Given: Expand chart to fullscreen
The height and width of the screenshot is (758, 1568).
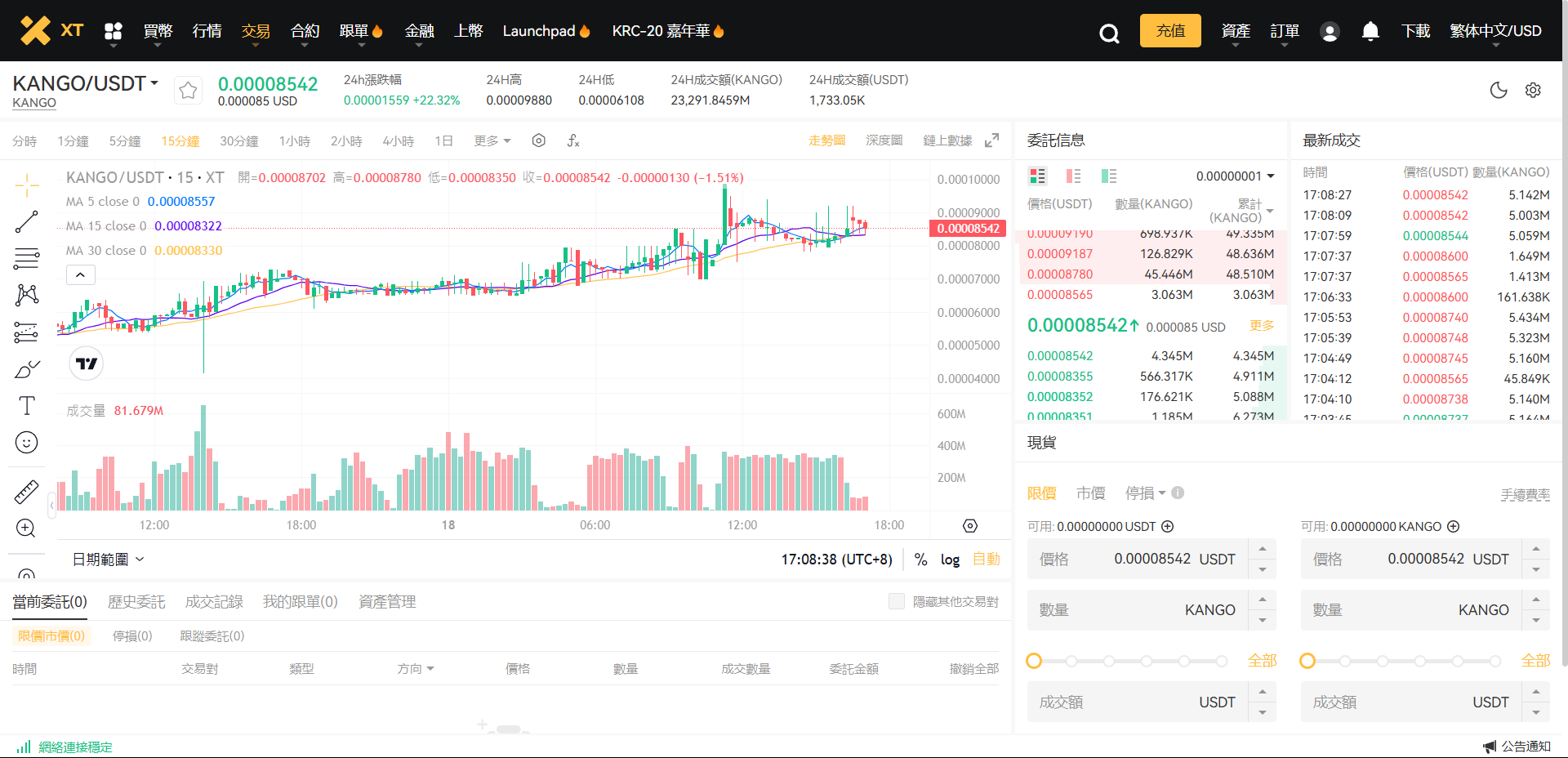Looking at the screenshot, I should tap(991, 140).
